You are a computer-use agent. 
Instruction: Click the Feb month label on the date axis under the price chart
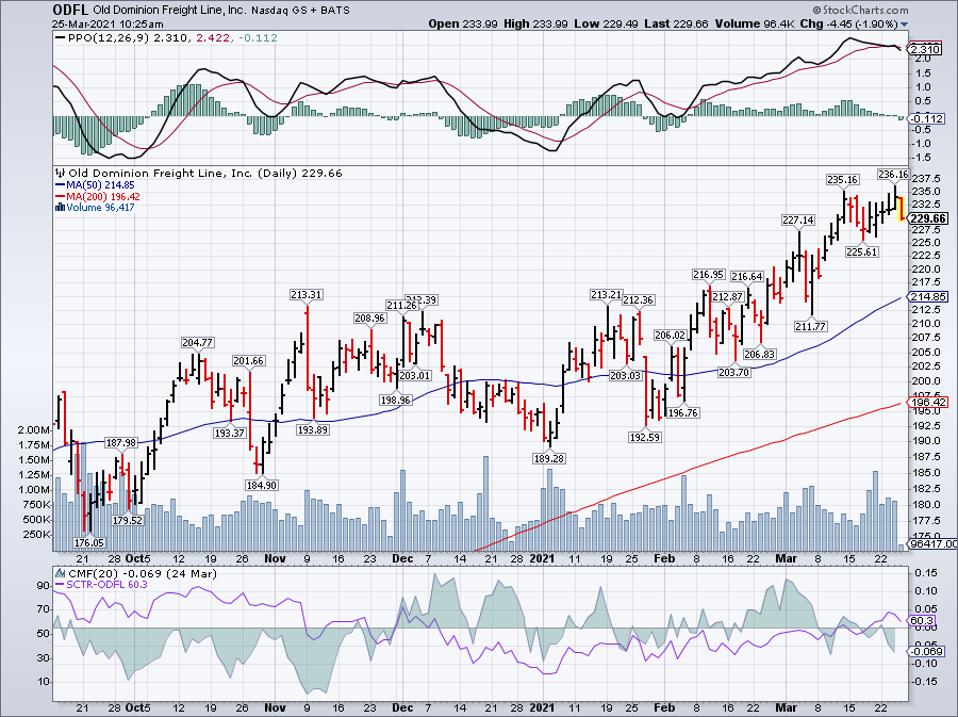[x=664, y=558]
